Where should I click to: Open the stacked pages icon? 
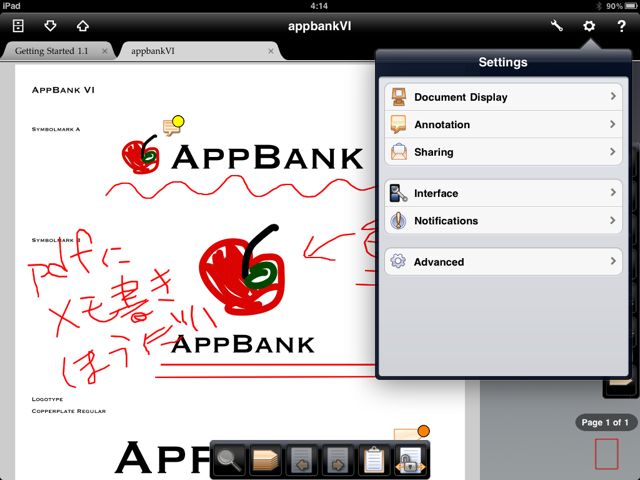click(265, 460)
